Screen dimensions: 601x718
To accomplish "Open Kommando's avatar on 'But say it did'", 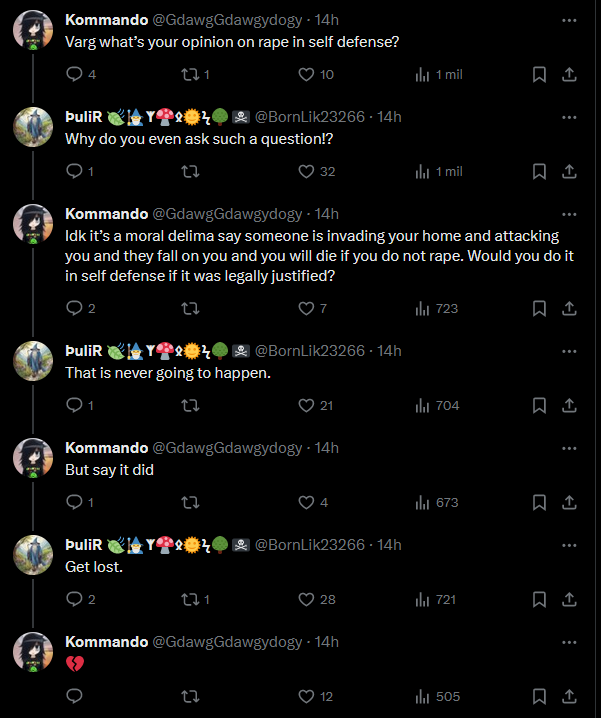I will pyautogui.click(x=33, y=458).
